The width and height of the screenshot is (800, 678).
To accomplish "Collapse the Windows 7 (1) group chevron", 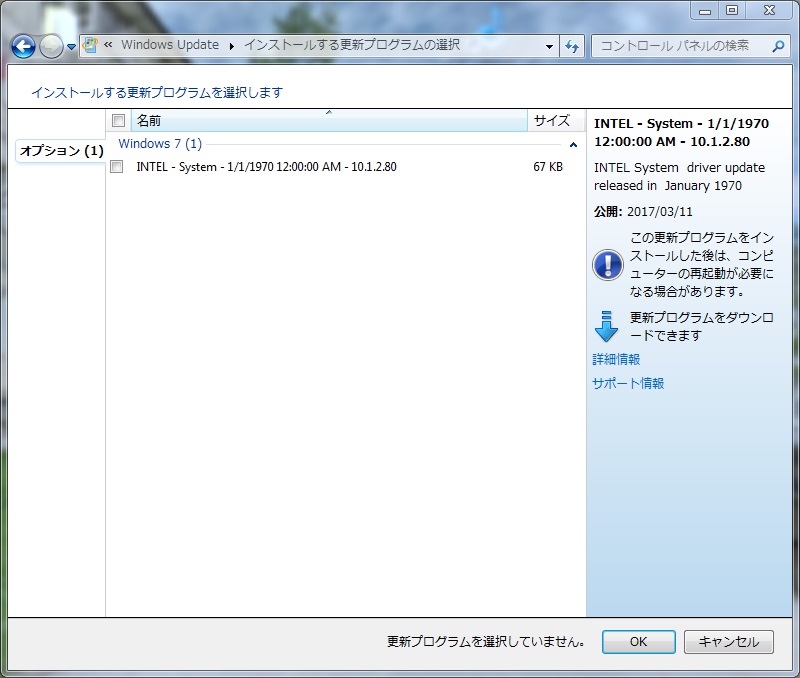I will tap(573, 145).
